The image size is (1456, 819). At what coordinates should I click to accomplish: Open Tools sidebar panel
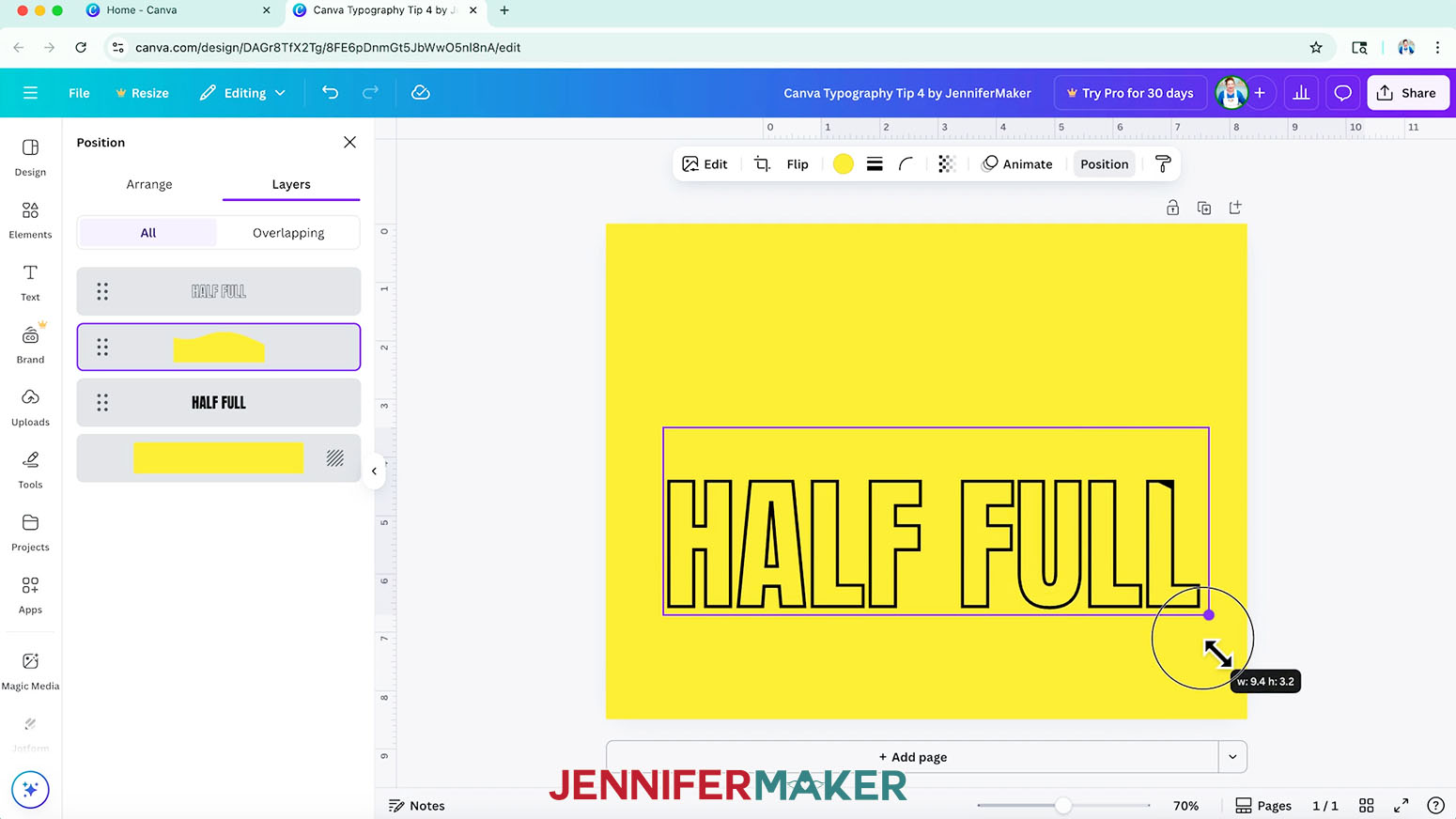tap(30, 471)
